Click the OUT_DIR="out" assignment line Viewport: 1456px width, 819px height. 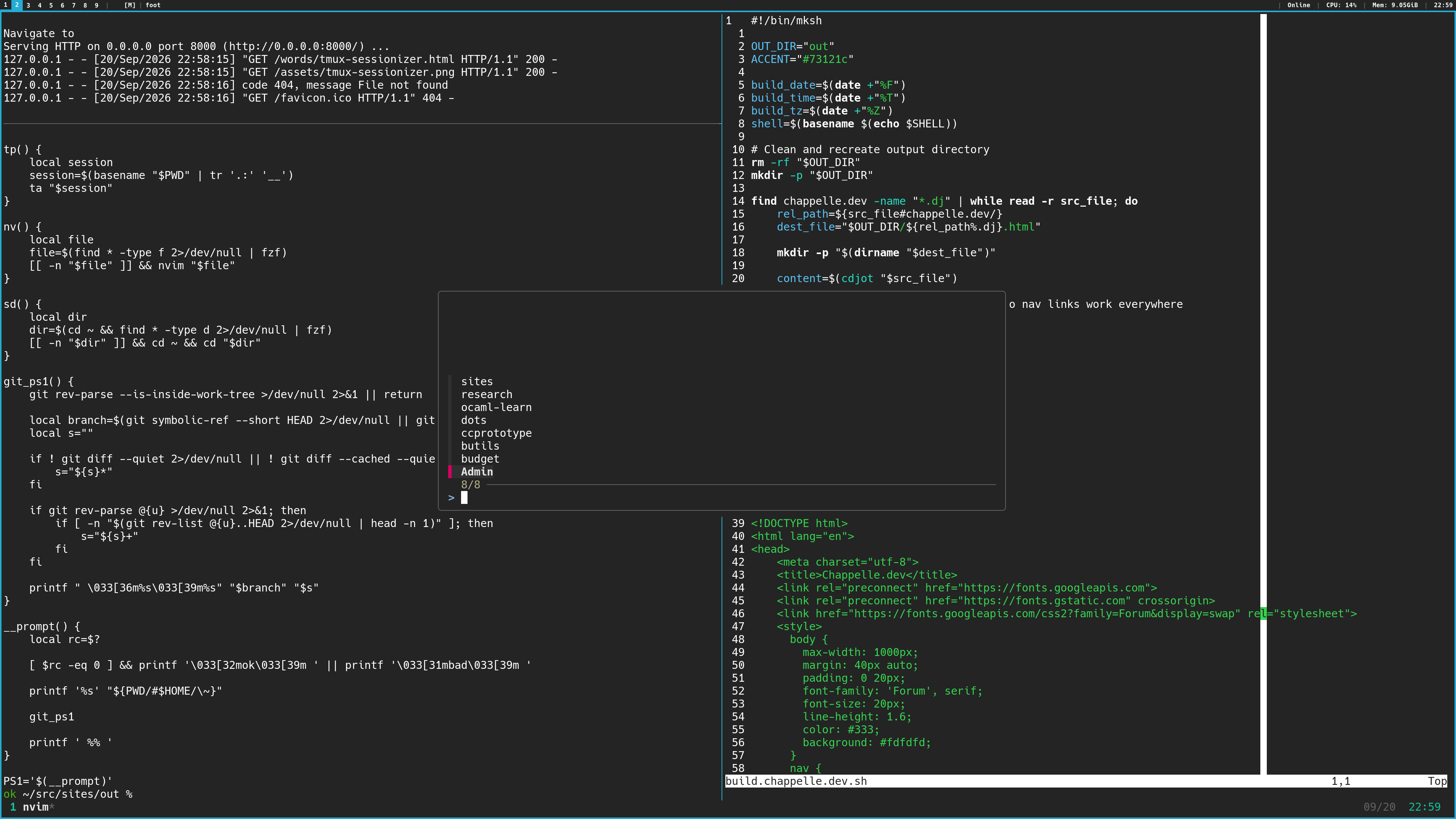click(792, 46)
